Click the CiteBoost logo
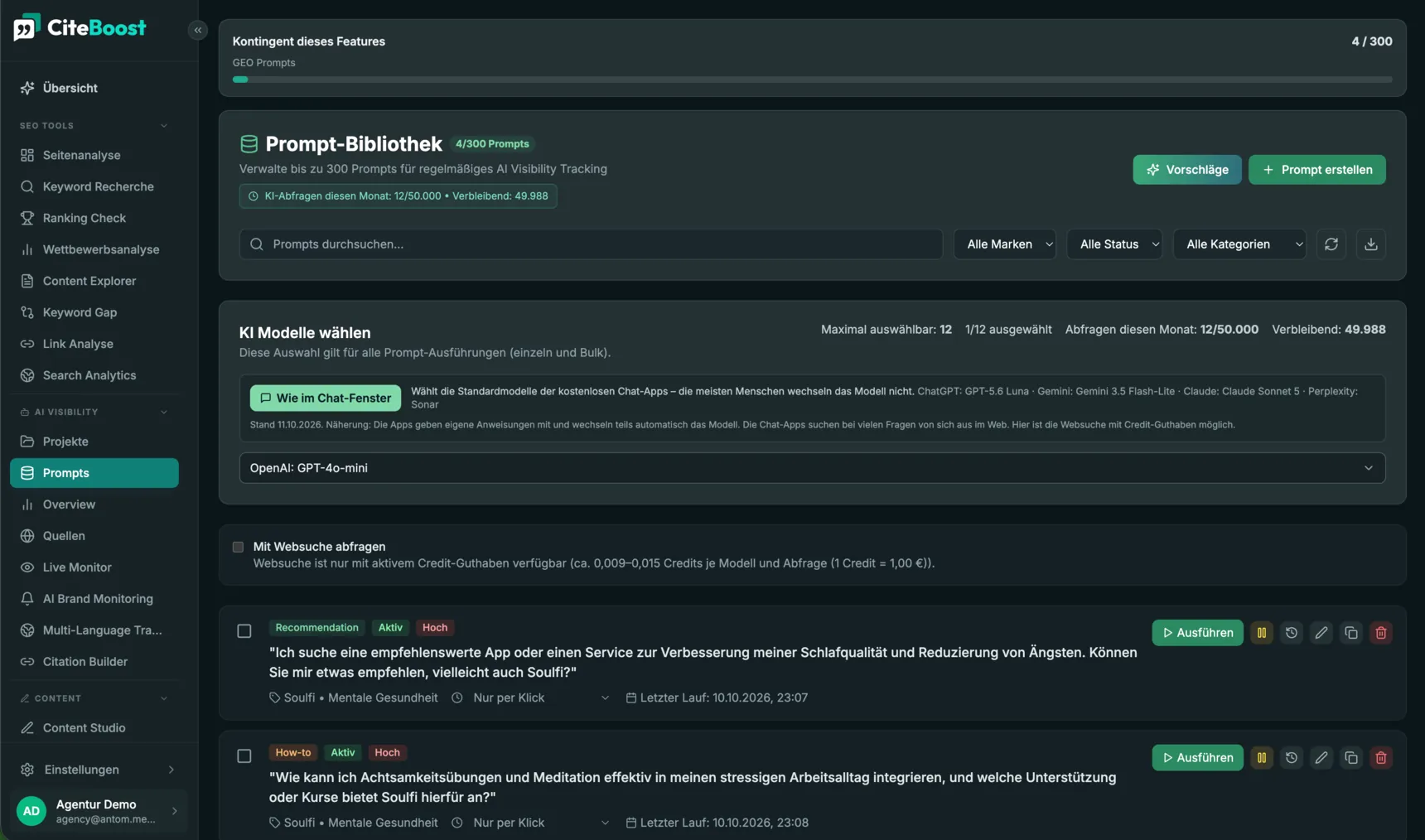The height and width of the screenshot is (840, 1425). click(80, 27)
